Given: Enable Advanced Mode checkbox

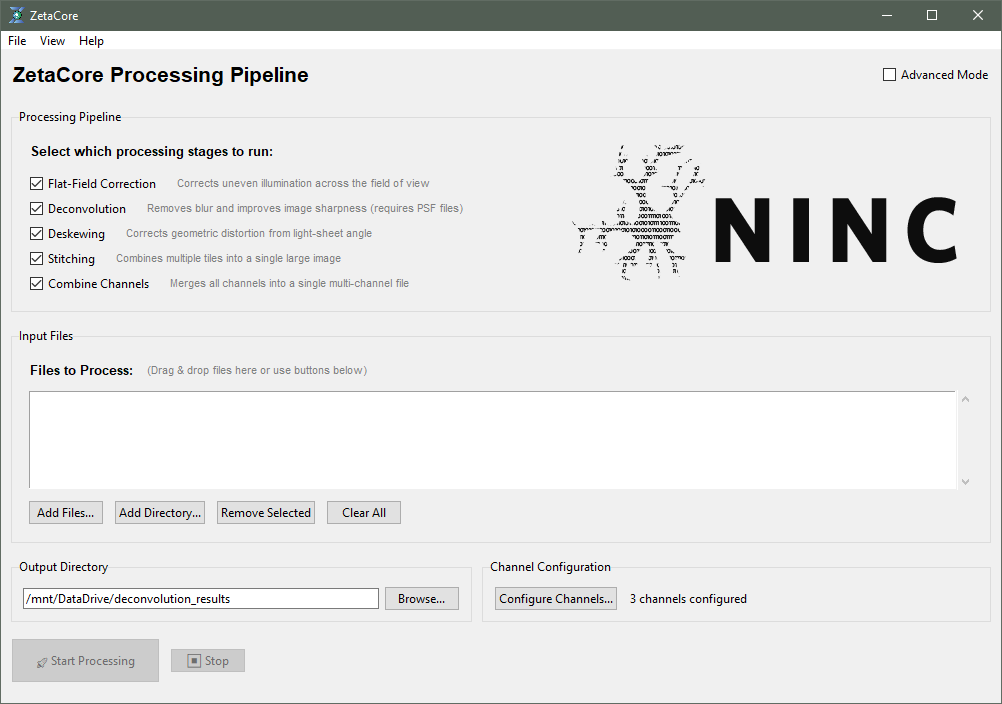Looking at the screenshot, I should coord(889,75).
